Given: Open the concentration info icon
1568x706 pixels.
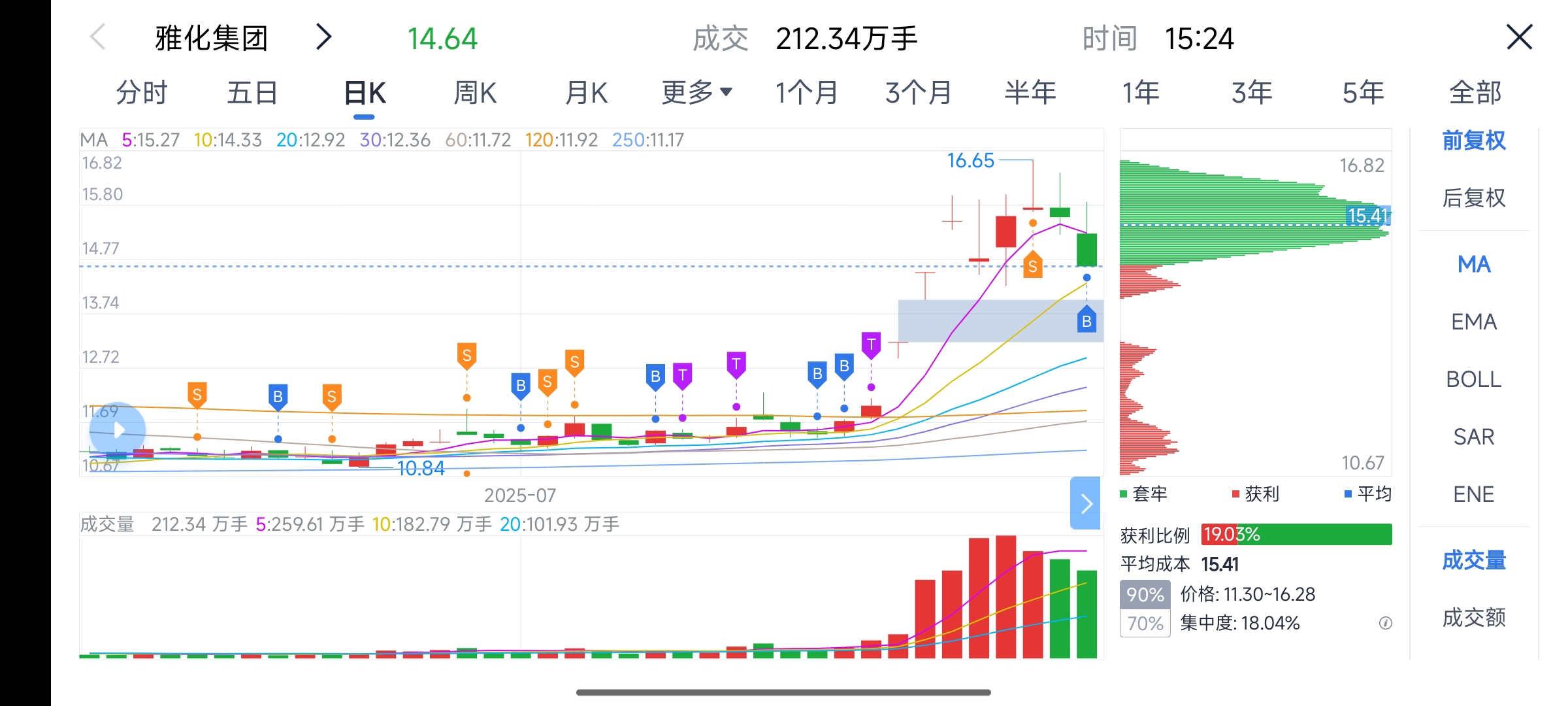Looking at the screenshot, I should point(1385,623).
